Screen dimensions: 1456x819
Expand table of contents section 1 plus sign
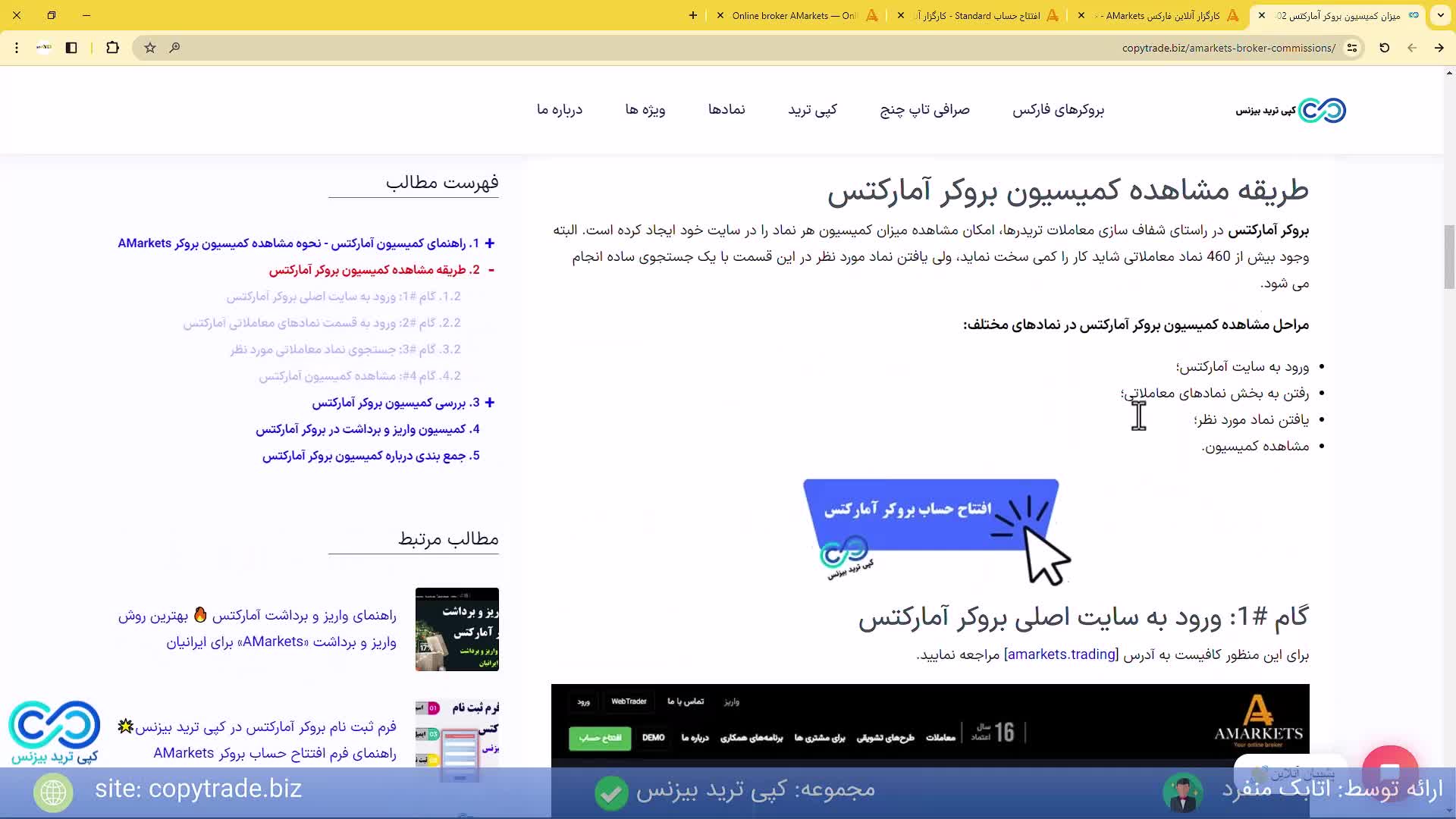pyautogui.click(x=490, y=243)
